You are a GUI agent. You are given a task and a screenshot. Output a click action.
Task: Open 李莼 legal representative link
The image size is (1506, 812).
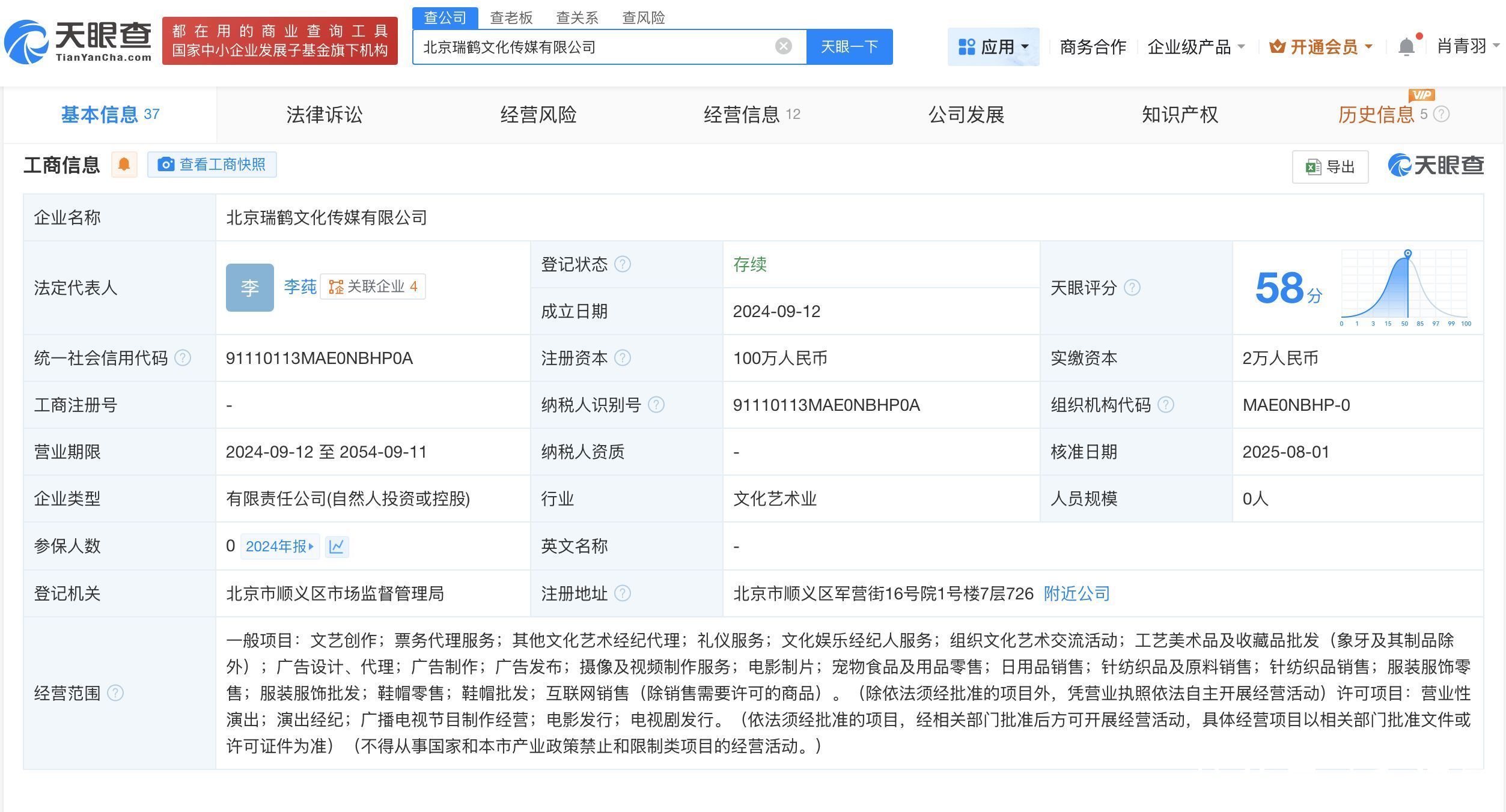pyautogui.click(x=300, y=286)
